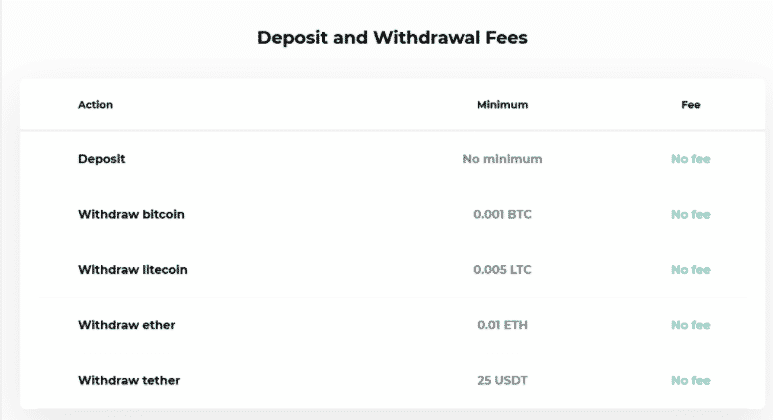Click the No minimum value for Deposit

tap(502, 159)
